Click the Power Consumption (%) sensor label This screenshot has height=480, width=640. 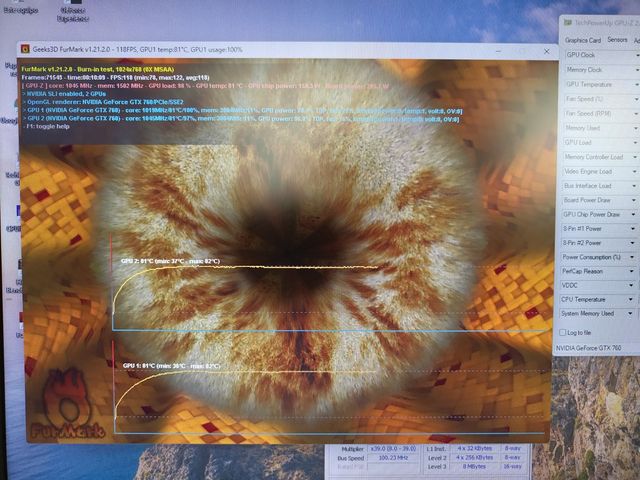click(x=592, y=257)
